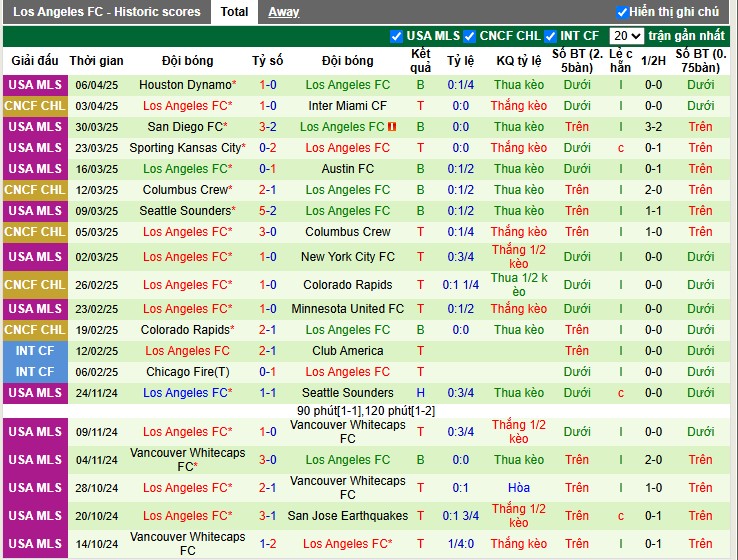Click the 3-1 score versus San Jose
The width and height of the screenshot is (738, 560).
[267, 516]
